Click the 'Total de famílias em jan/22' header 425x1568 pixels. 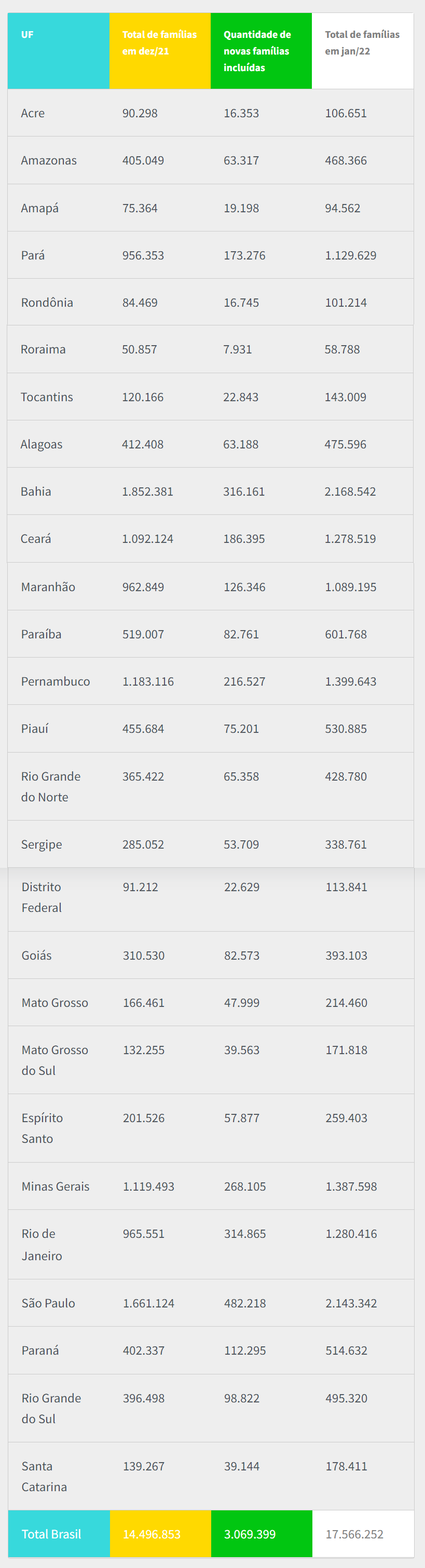[362, 43]
